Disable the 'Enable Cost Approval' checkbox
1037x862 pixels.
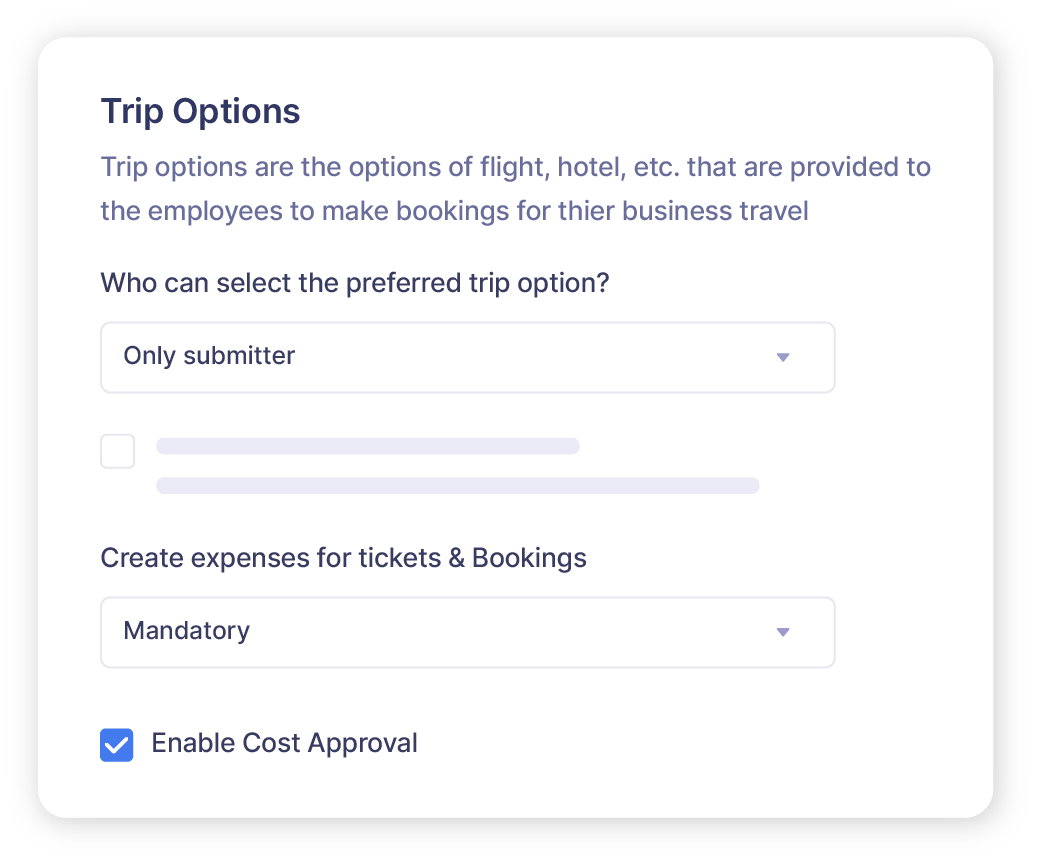click(x=117, y=745)
